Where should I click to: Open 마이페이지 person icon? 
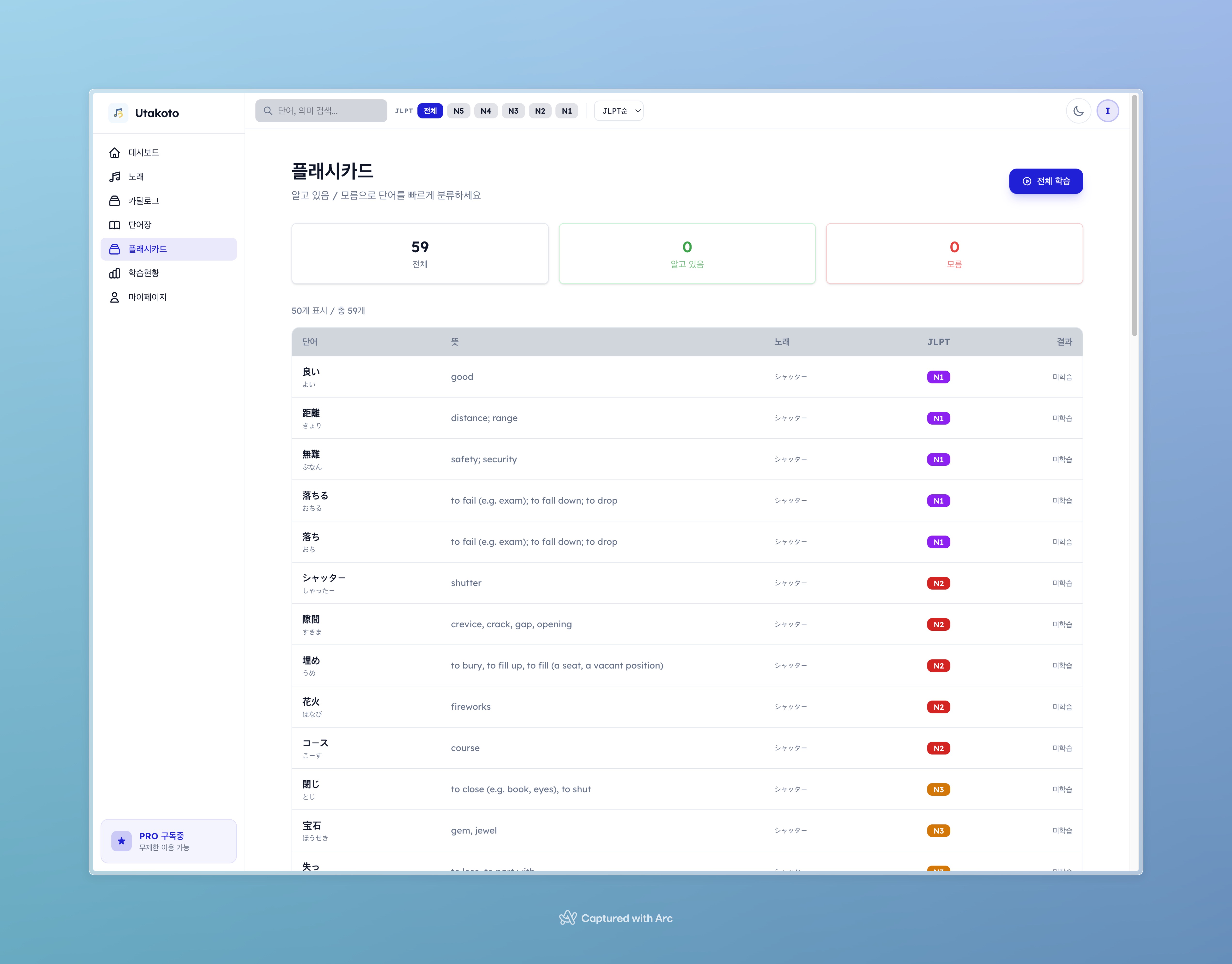point(115,297)
